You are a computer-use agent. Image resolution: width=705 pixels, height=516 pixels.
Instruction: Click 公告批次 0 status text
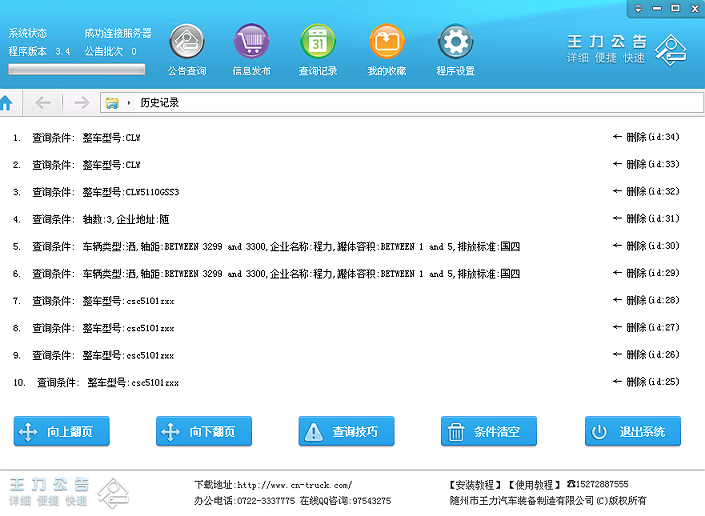[111, 52]
